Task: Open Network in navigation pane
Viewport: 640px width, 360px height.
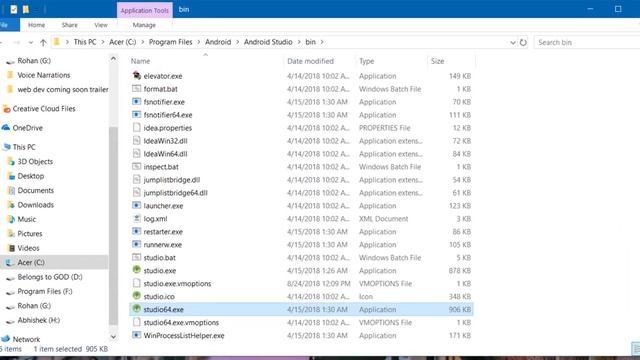Action: pyautogui.click(x=26, y=339)
